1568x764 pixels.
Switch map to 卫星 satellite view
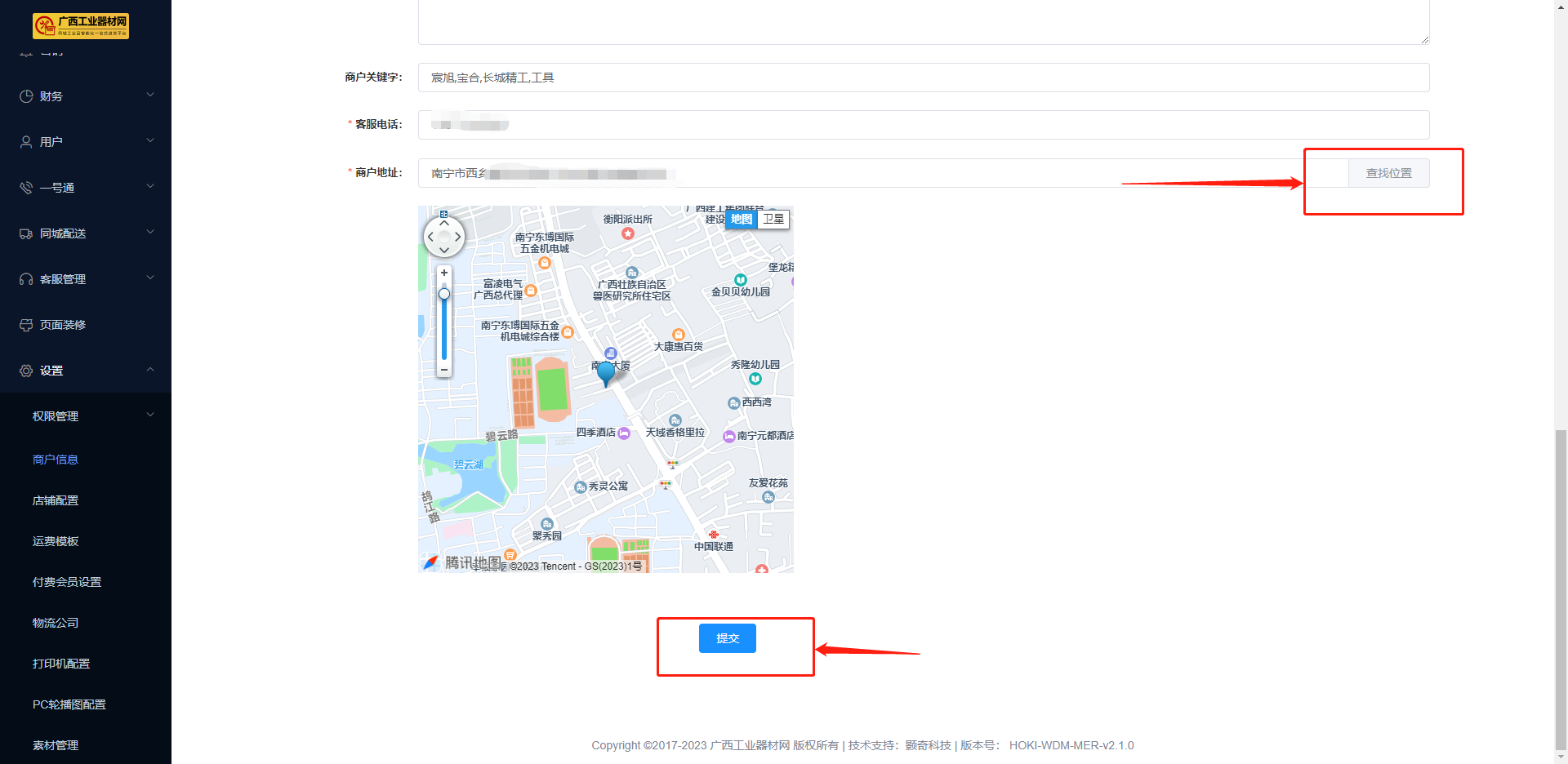773,219
